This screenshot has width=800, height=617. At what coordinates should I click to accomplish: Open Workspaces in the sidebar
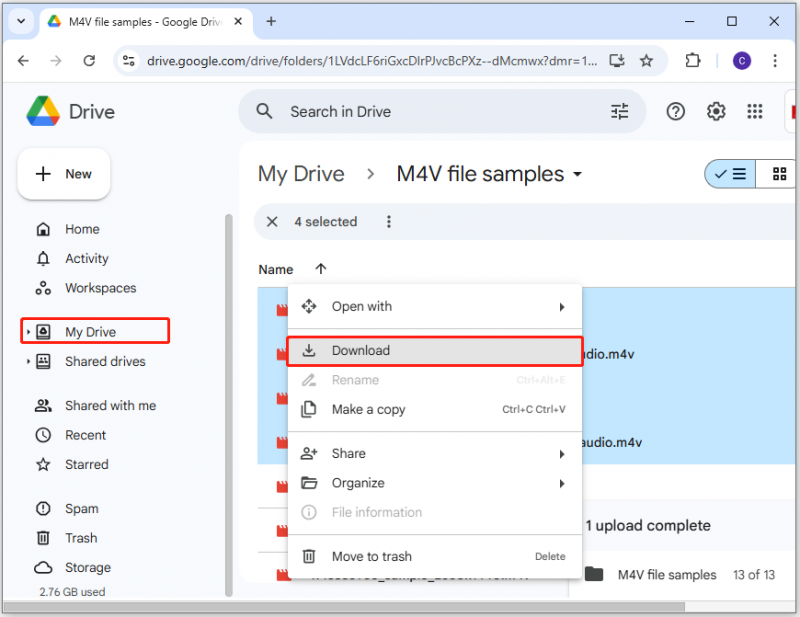[x=100, y=288]
